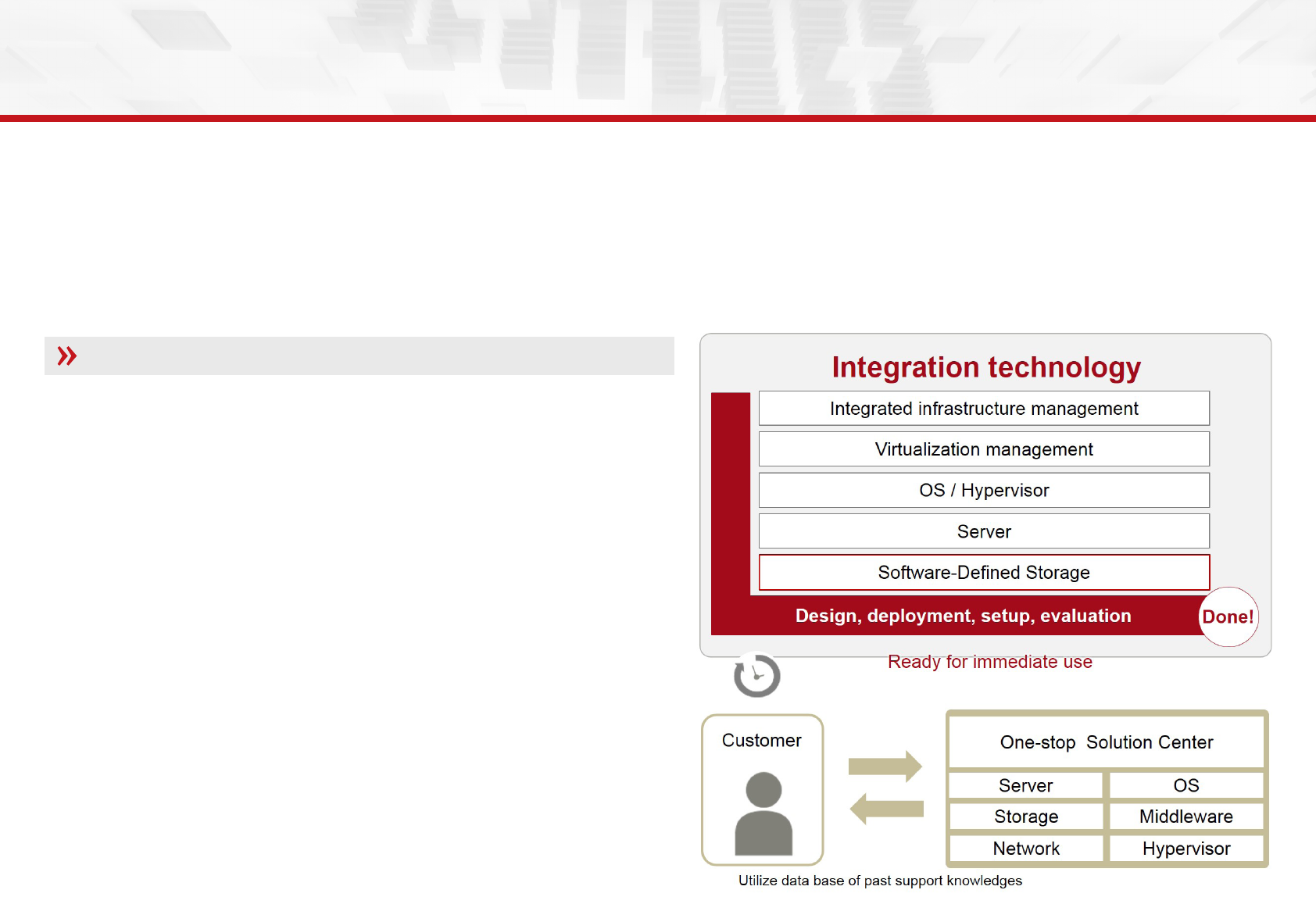Select Server box in Integration technology
Screen dimensions: 1316x897
tap(984, 531)
